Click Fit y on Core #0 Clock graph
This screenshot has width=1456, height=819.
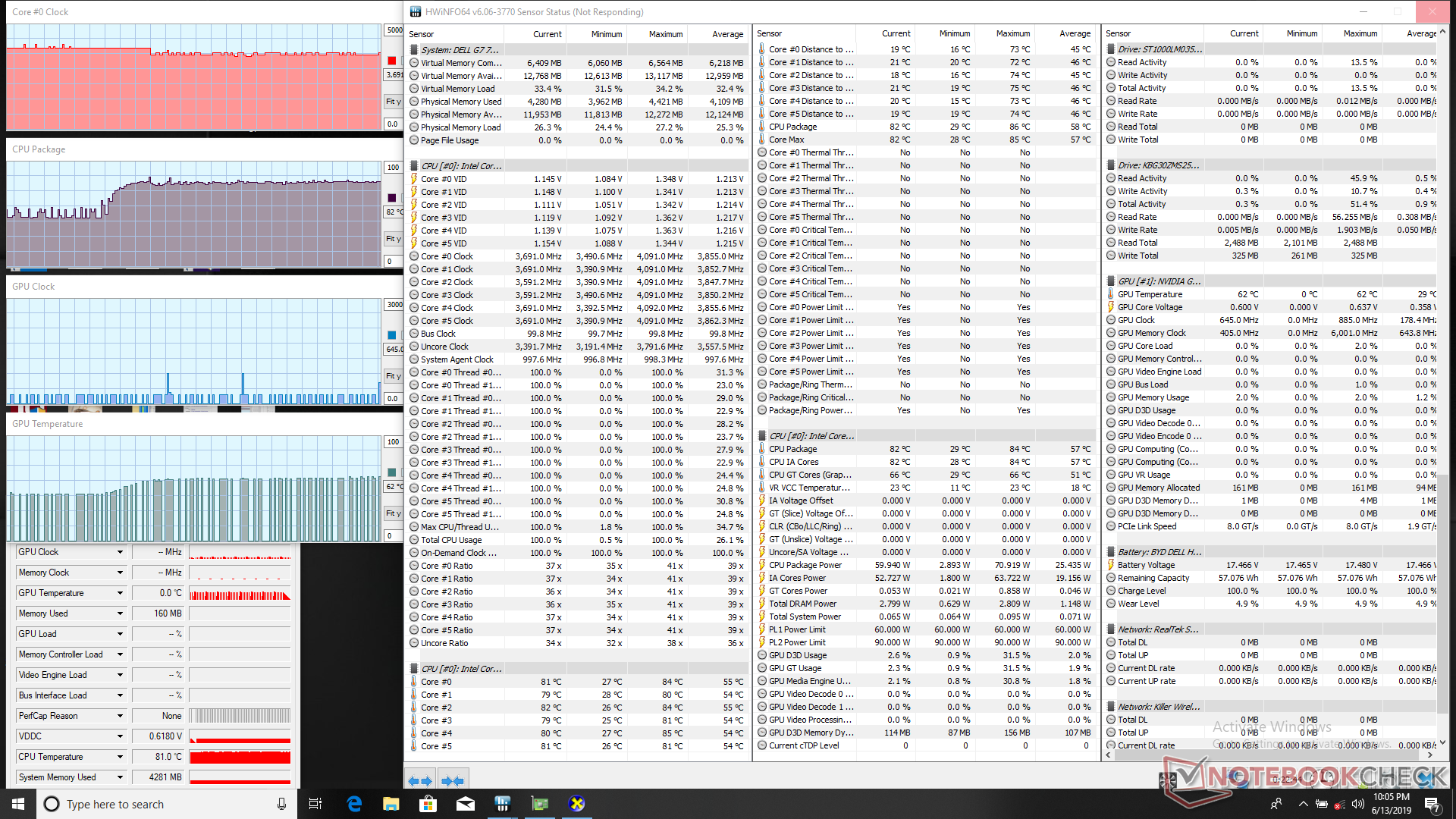(393, 102)
